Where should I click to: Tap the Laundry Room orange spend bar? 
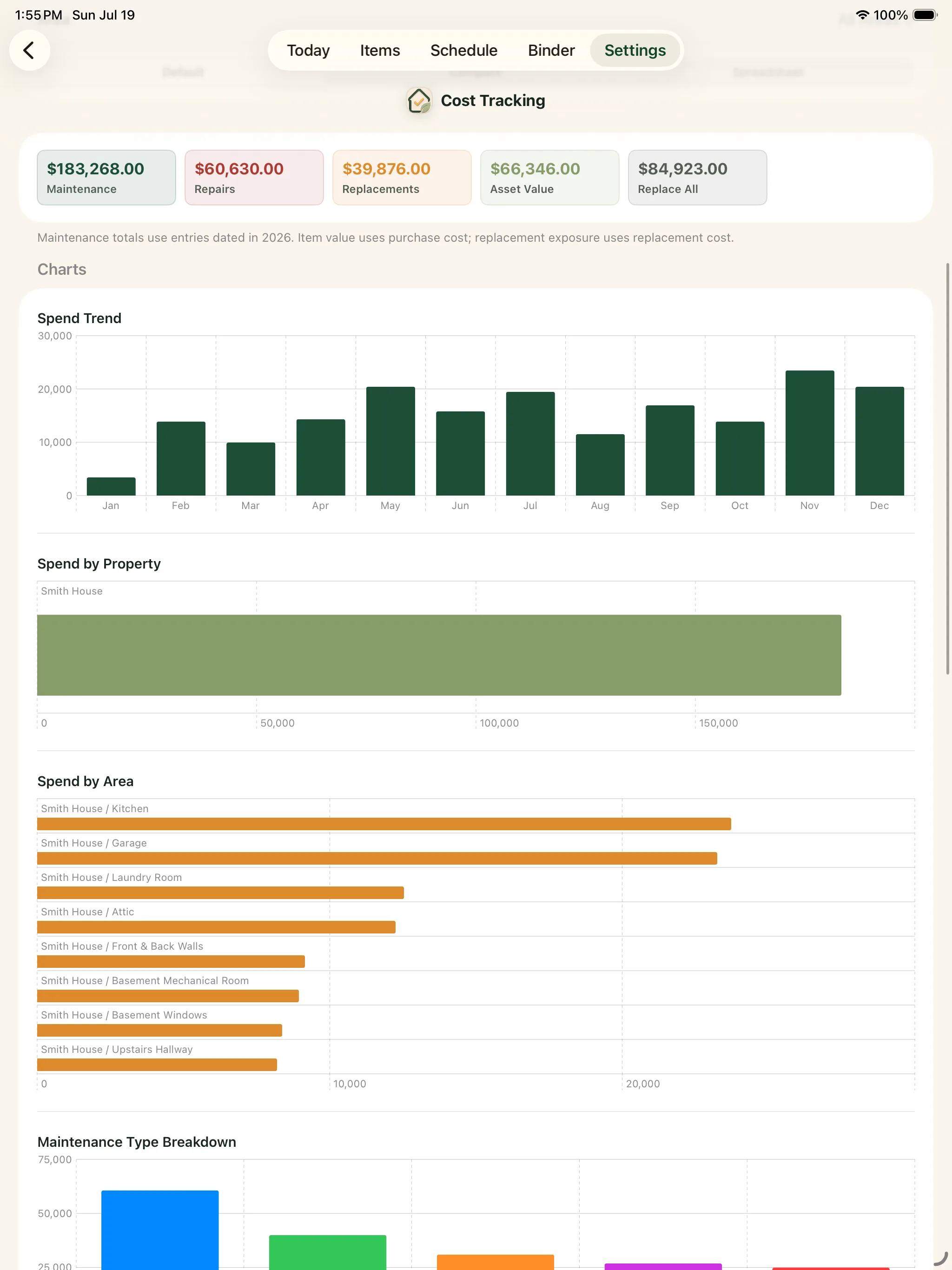(220, 893)
